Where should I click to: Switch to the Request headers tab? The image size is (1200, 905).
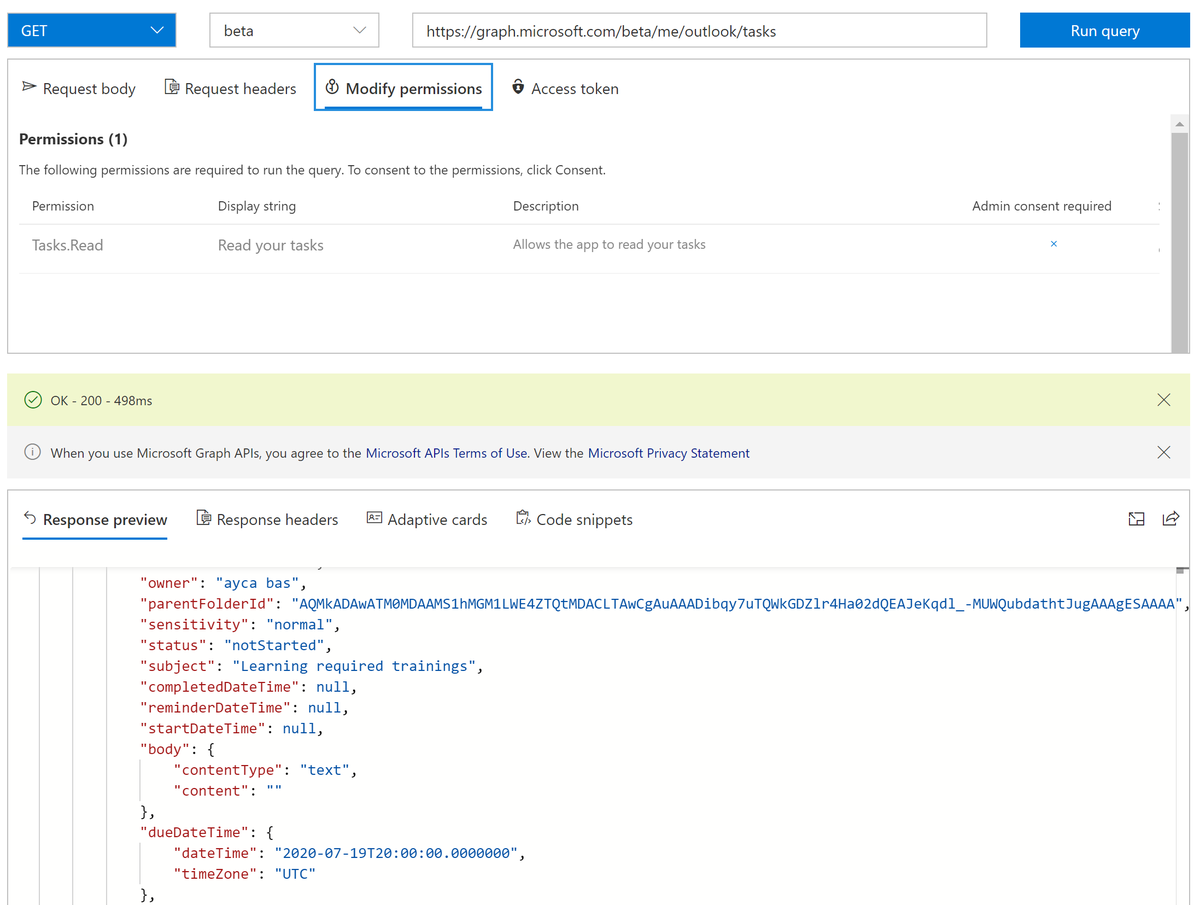[x=230, y=88]
